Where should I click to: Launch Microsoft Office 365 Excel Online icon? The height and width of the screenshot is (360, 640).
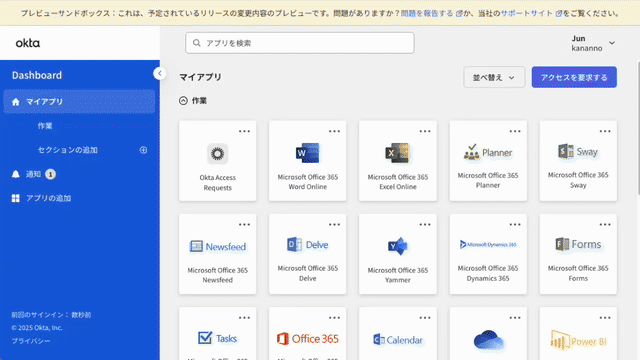[x=398, y=153]
